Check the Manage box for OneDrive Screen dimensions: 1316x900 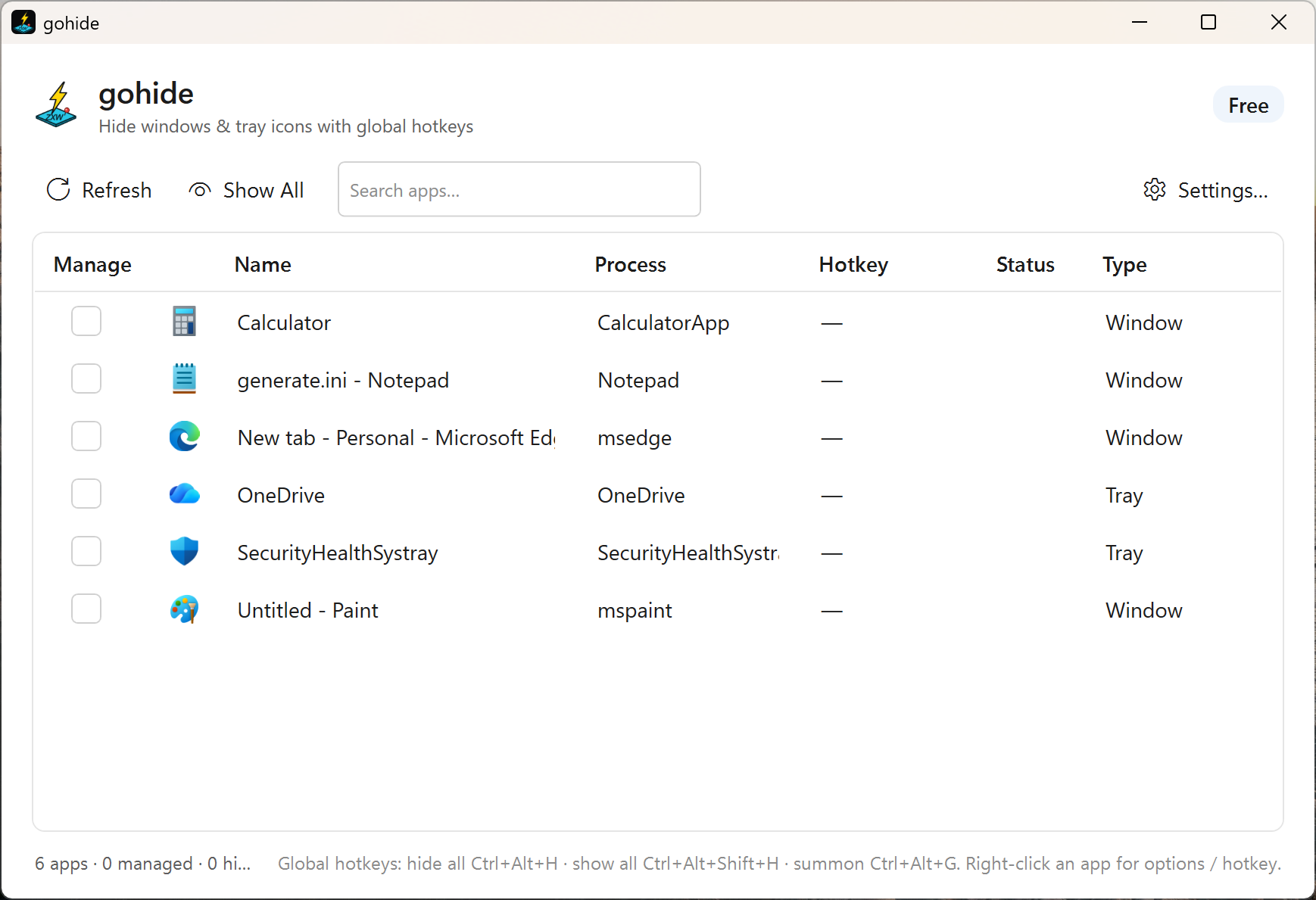tap(86, 494)
